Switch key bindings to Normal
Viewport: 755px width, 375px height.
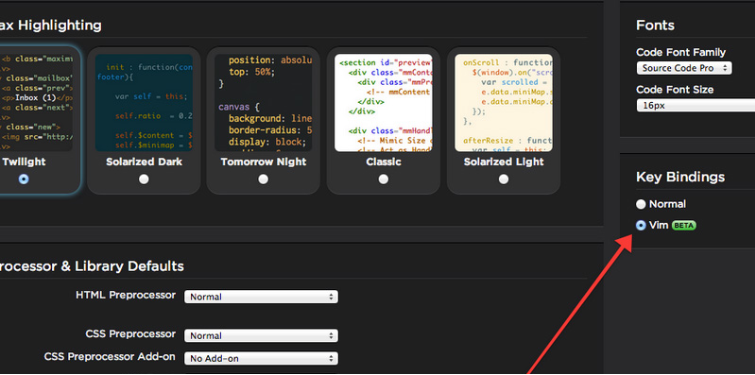pyautogui.click(x=640, y=204)
